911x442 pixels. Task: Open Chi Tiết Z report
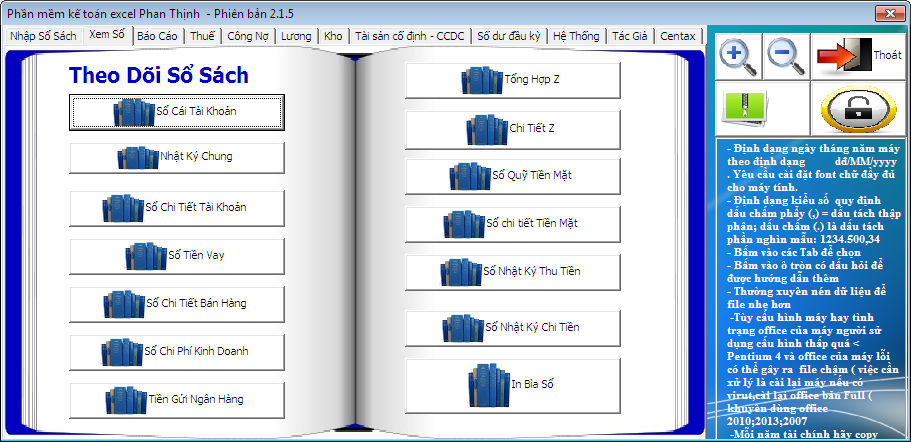512,130
